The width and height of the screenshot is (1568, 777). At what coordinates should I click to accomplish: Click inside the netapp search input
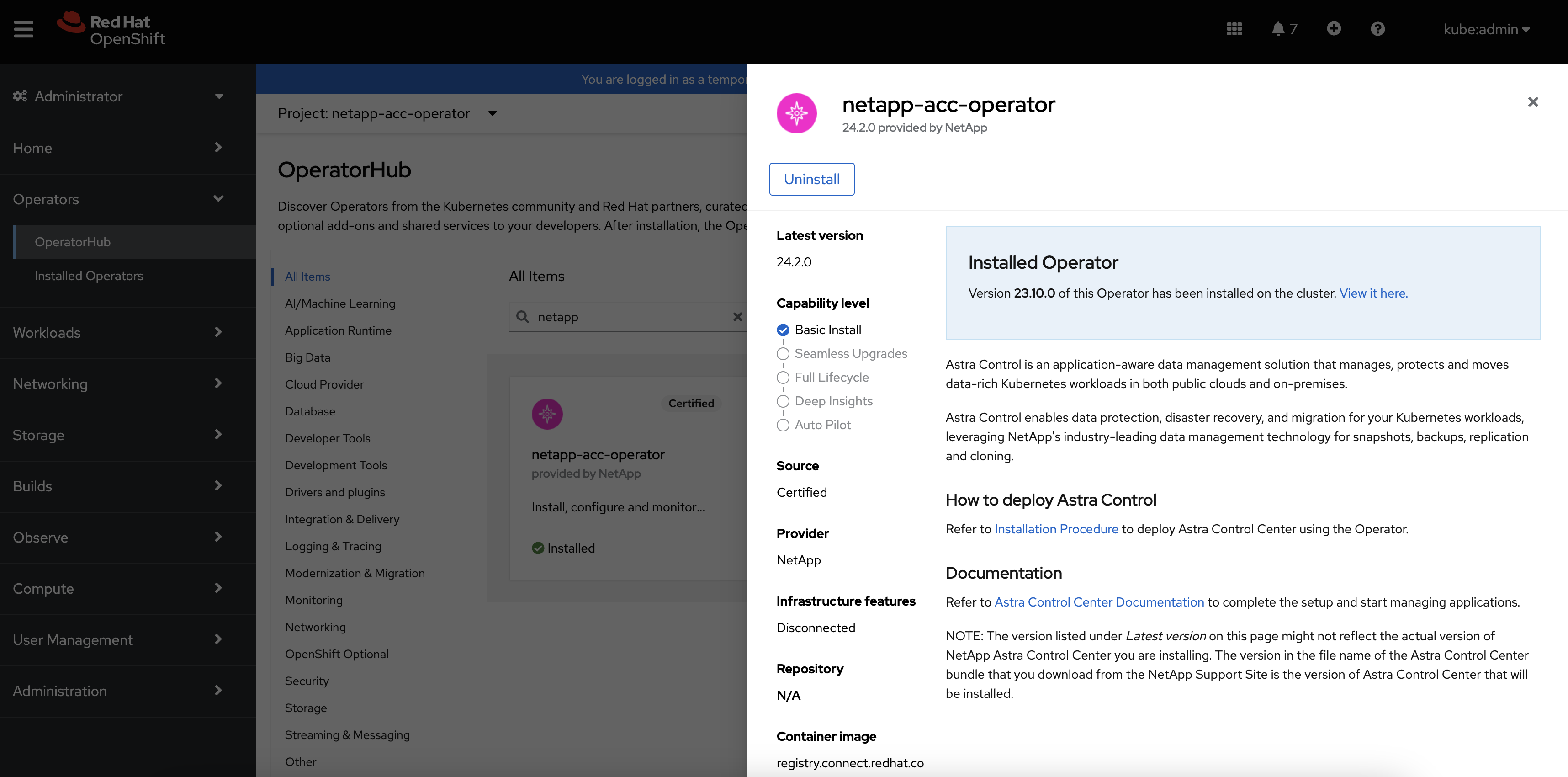click(x=627, y=317)
